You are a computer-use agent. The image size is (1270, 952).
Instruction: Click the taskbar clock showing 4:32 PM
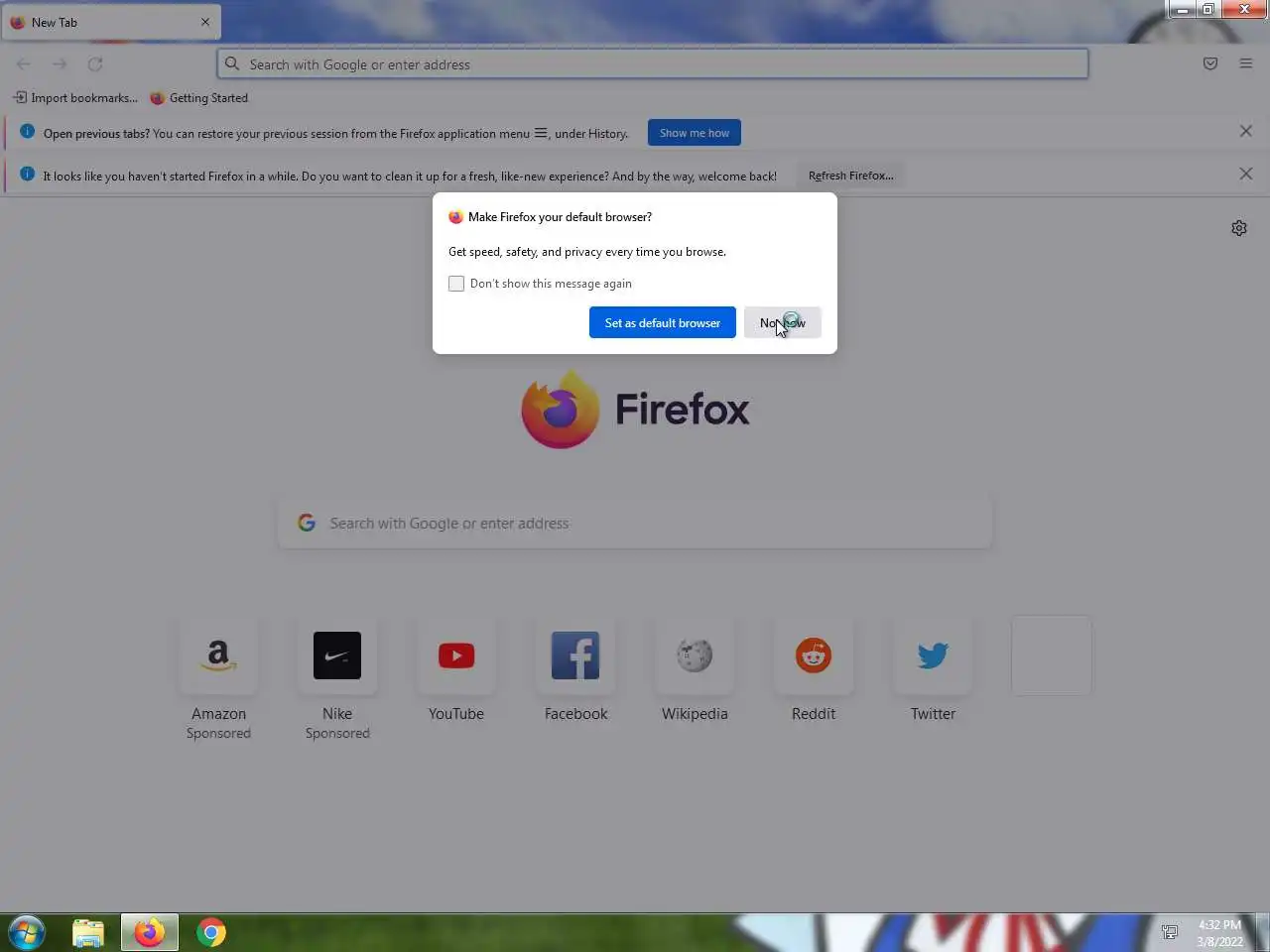[1219, 932]
